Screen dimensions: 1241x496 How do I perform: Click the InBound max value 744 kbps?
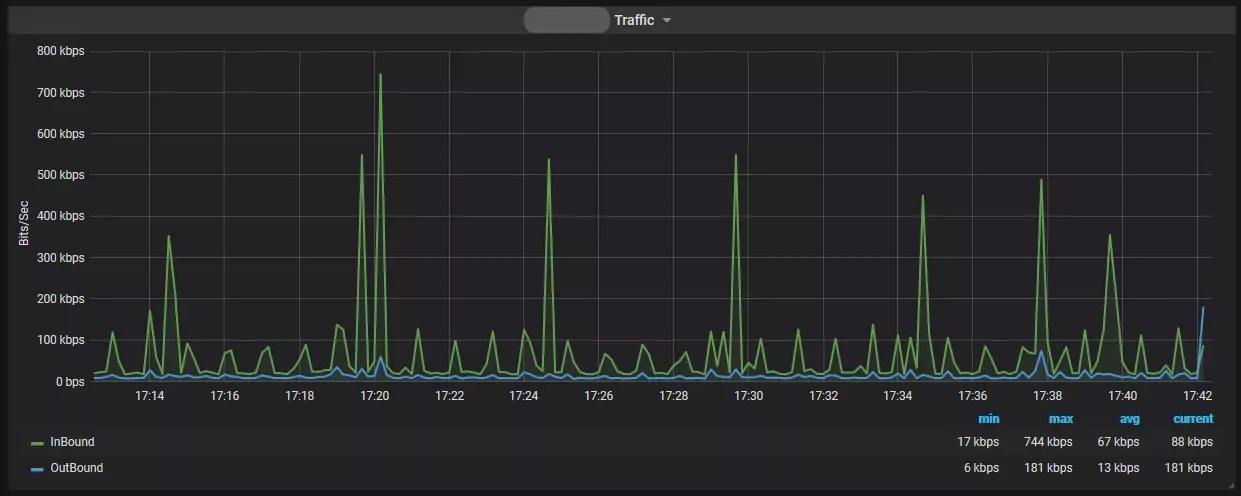(1048, 442)
